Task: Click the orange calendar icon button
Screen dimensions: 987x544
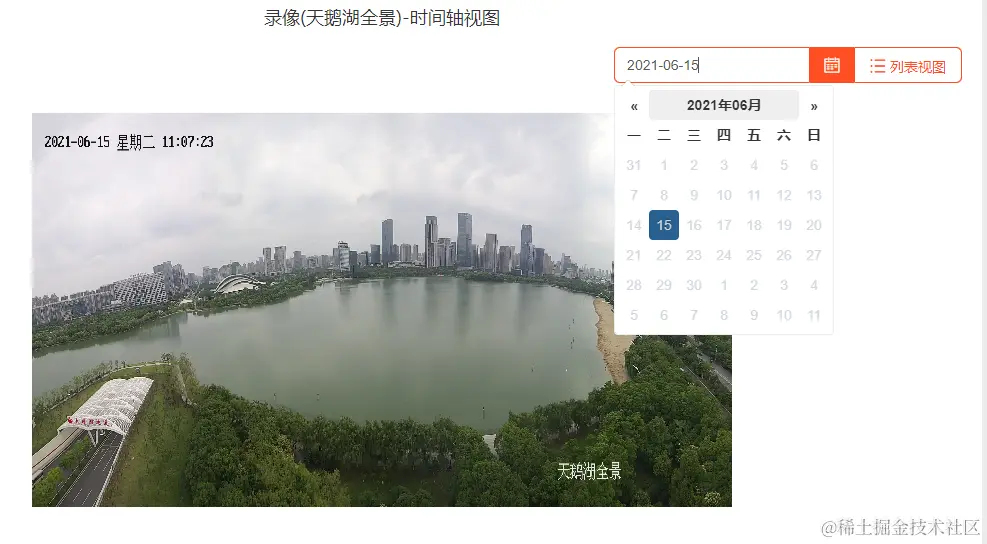Action: click(832, 65)
